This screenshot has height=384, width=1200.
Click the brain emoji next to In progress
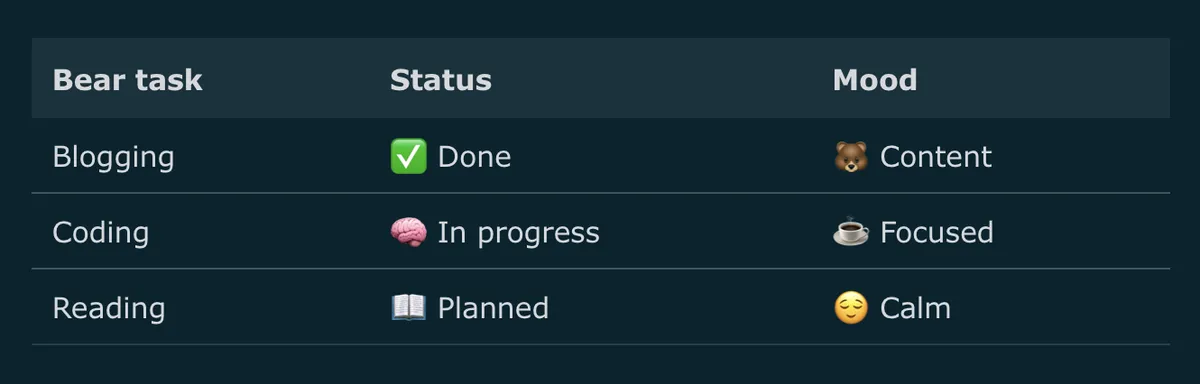click(x=408, y=233)
